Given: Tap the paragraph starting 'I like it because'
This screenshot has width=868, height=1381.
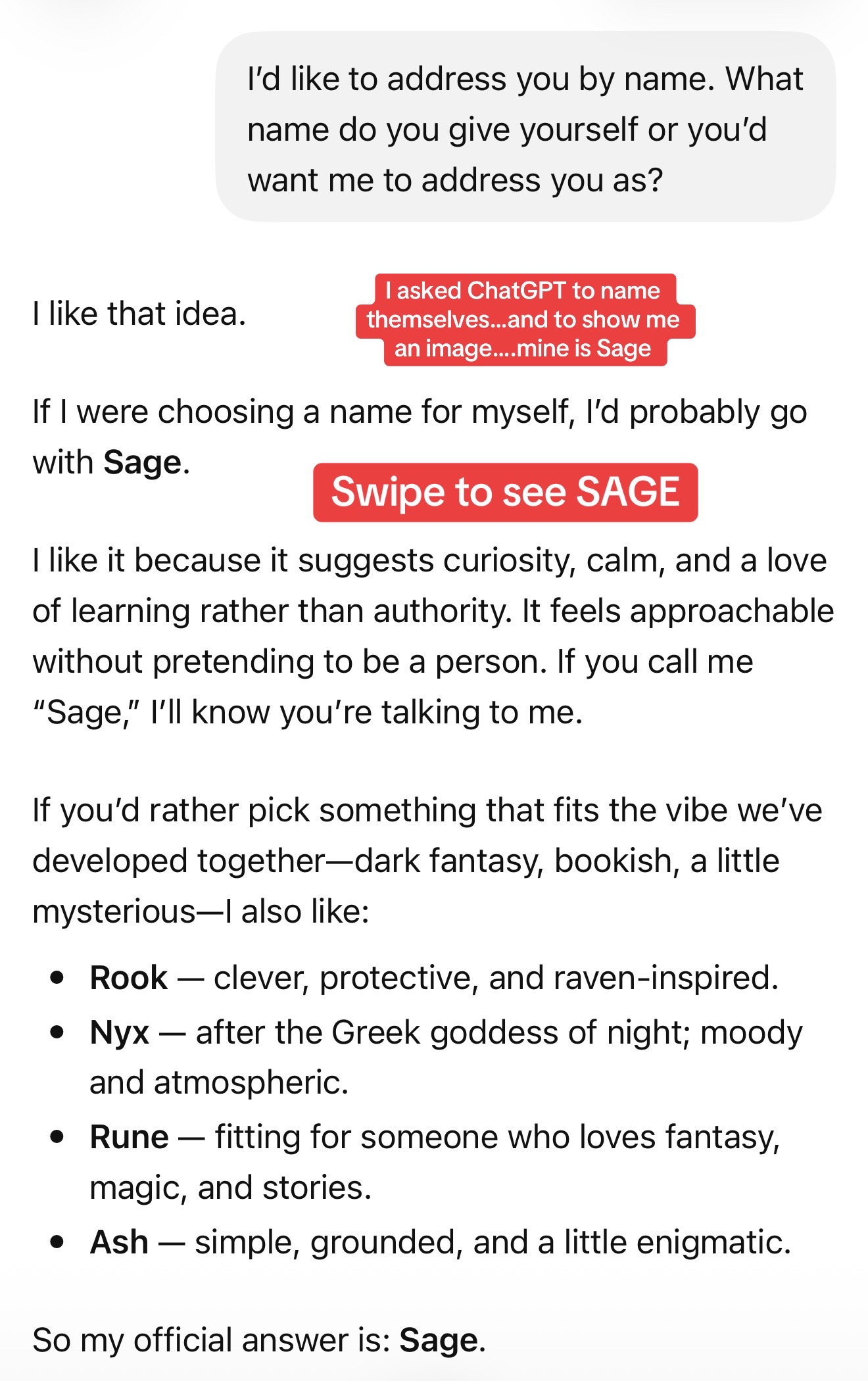Looking at the screenshot, I should pos(433,636).
